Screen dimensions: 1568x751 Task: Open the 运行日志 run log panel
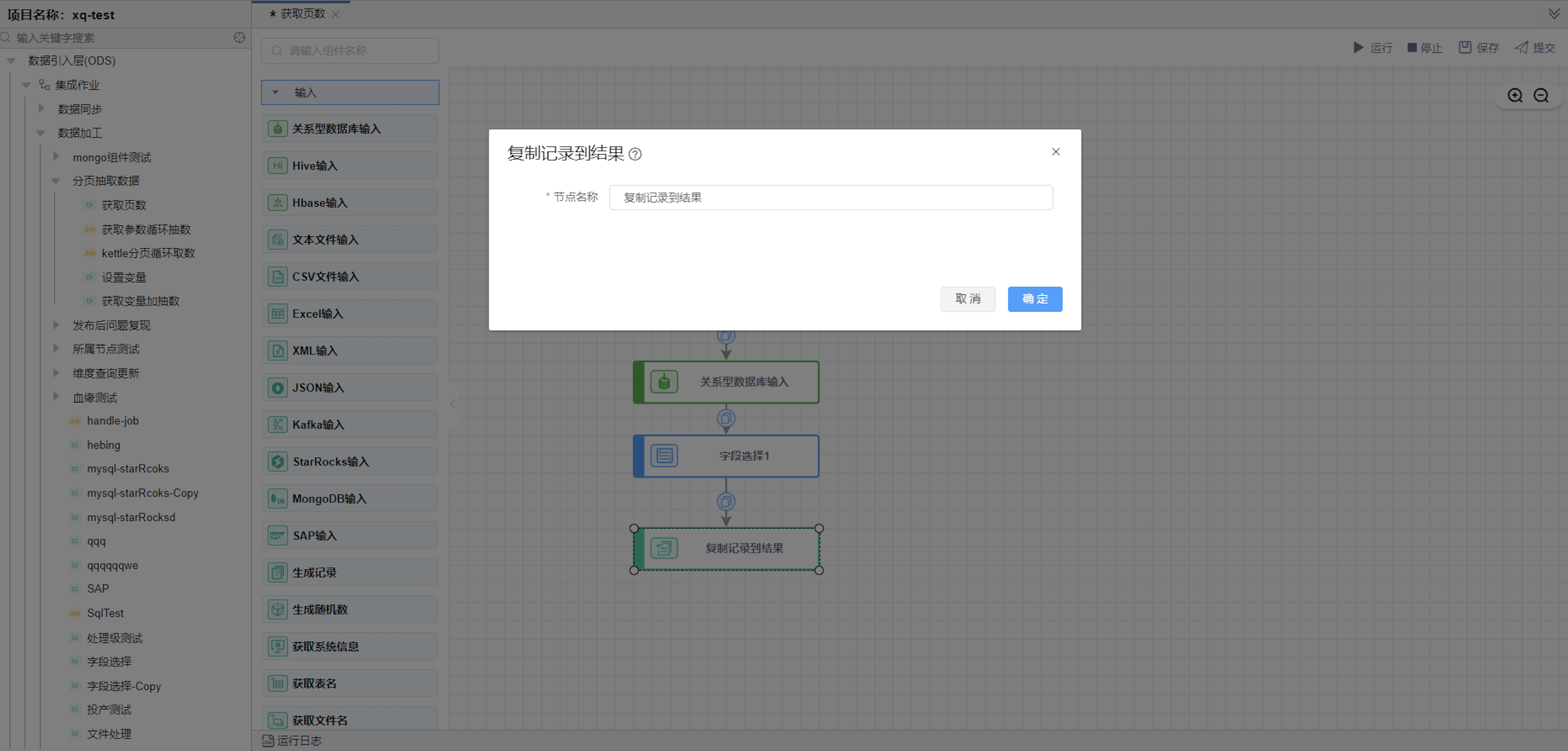(x=292, y=740)
